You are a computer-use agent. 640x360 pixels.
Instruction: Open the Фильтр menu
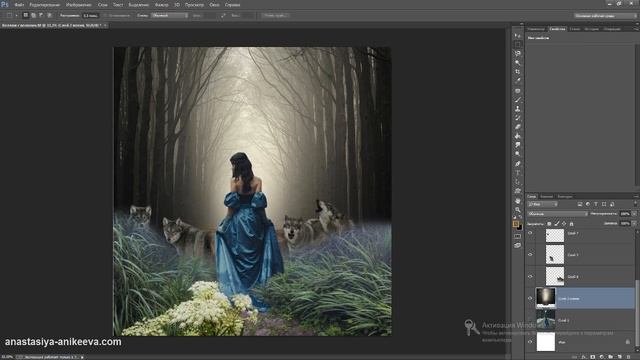coord(162,5)
